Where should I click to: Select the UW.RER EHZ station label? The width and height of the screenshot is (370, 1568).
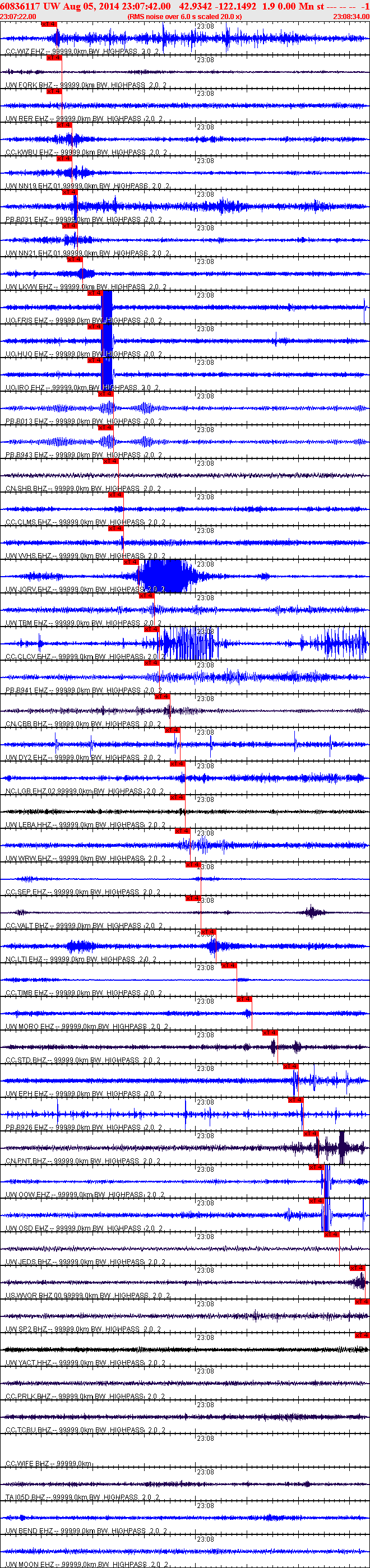[x=84, y=119]
